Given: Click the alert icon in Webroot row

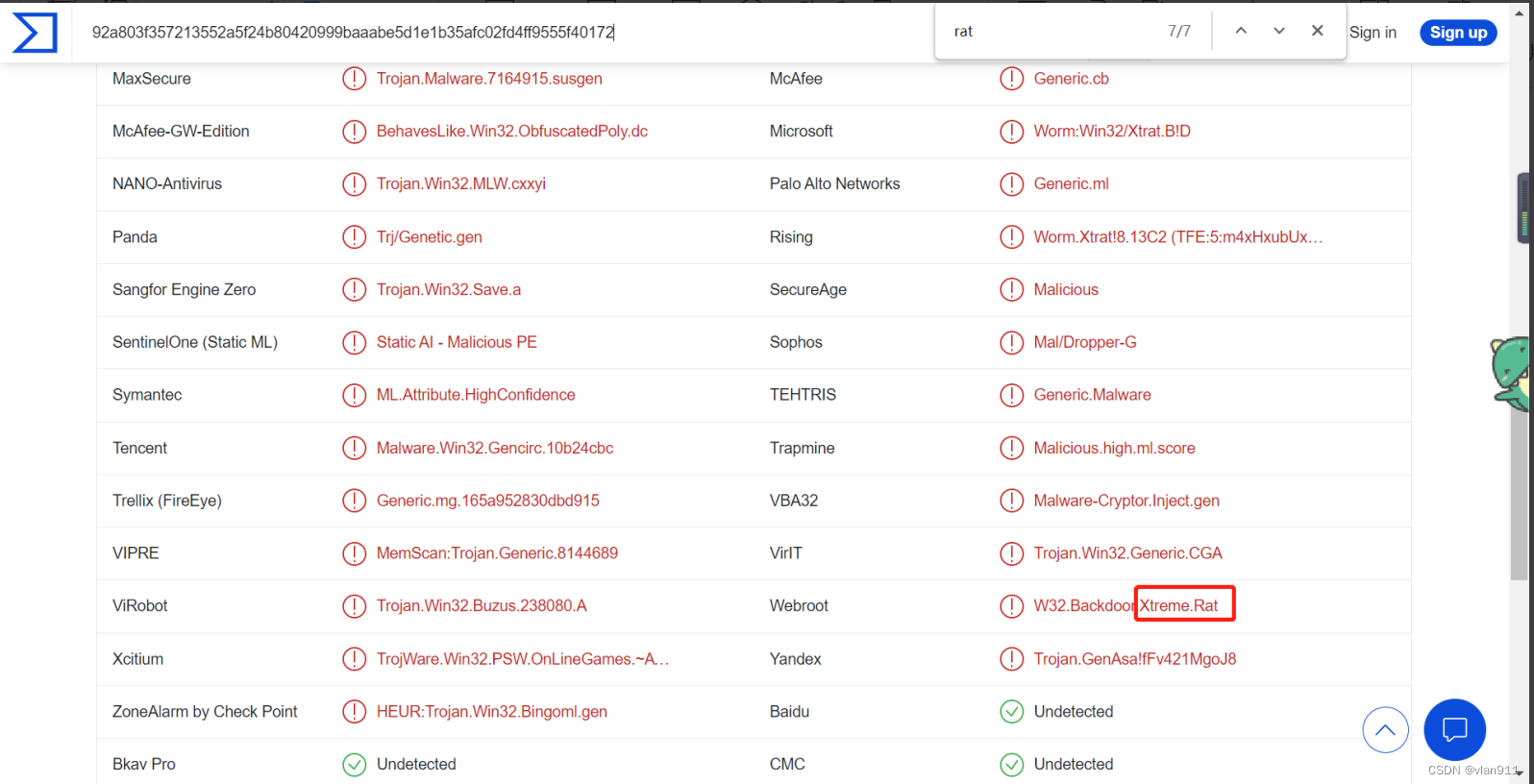Looking at the screenshot, I should click(1012, 606).
